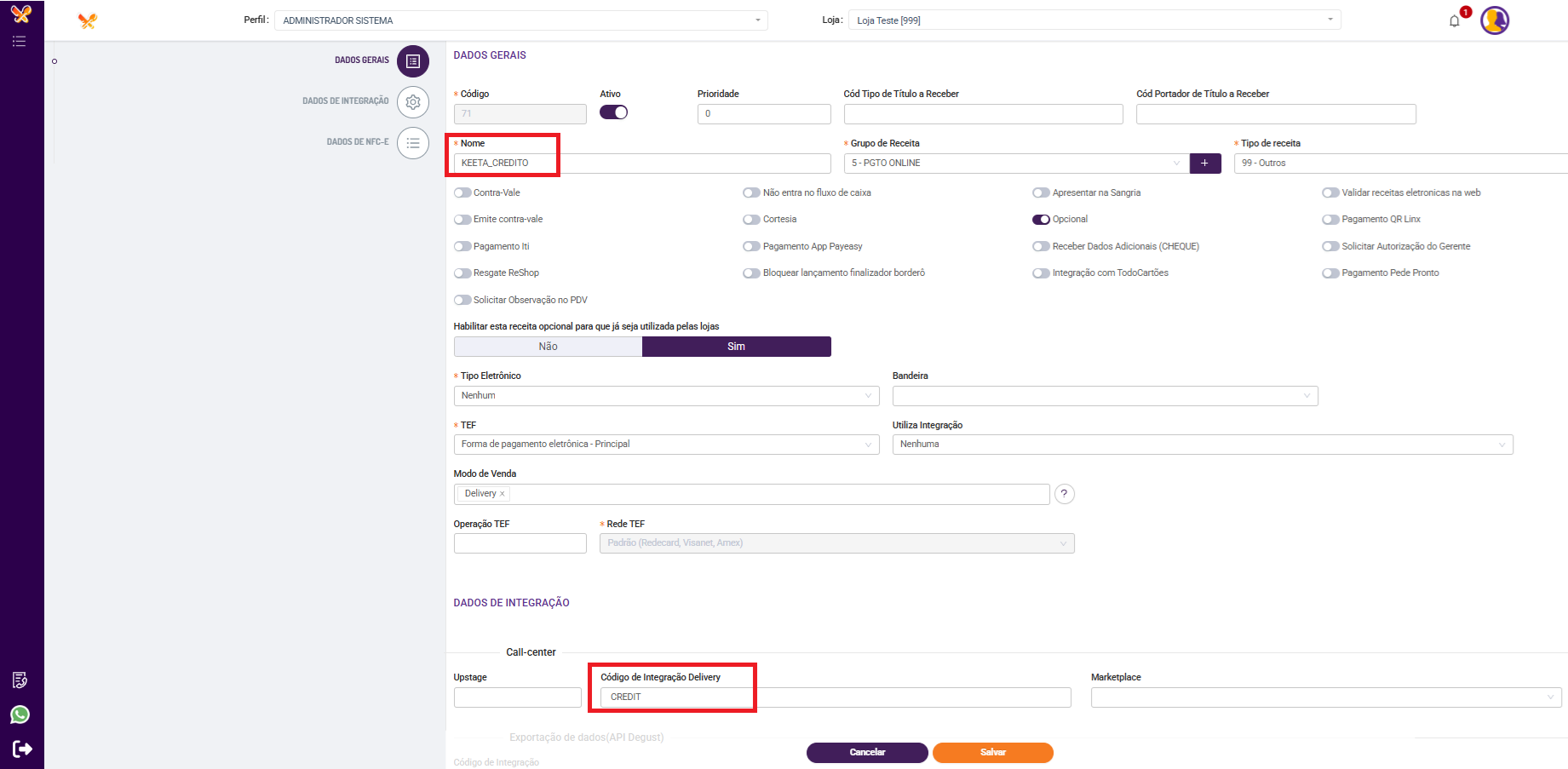Disable the Ativo toggle
The image size is (1568, 769).
point(613,112)
